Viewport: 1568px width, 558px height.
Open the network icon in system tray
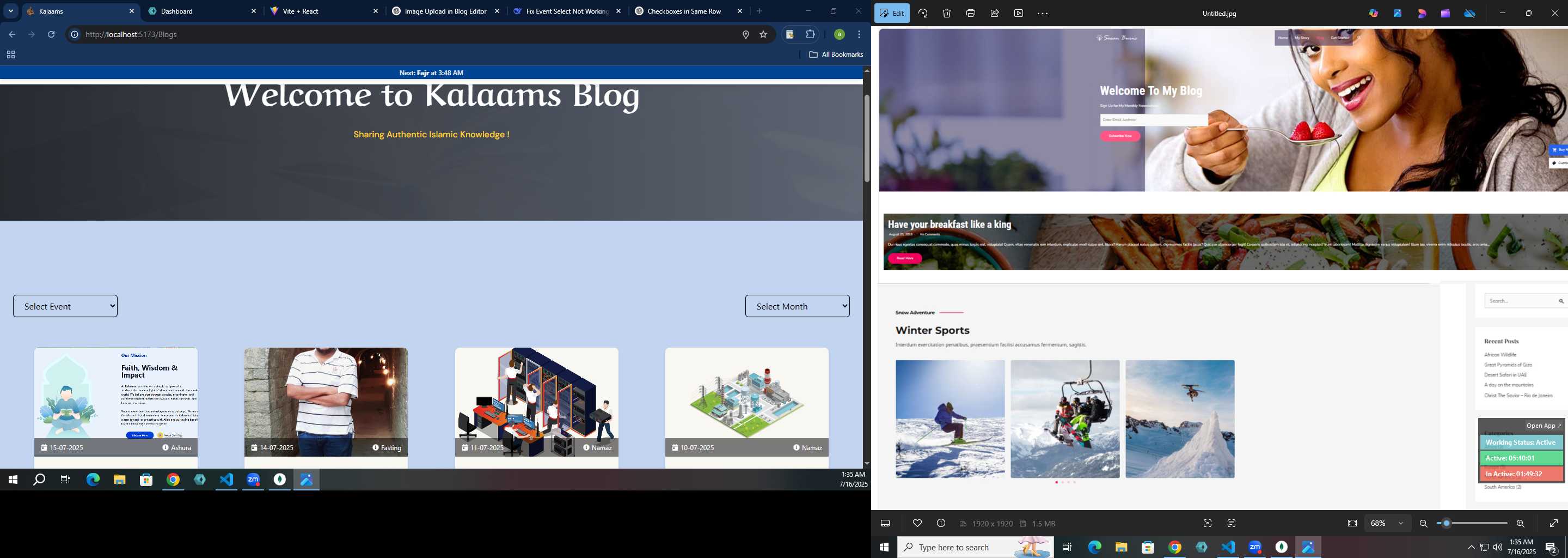pos(1485,547)
